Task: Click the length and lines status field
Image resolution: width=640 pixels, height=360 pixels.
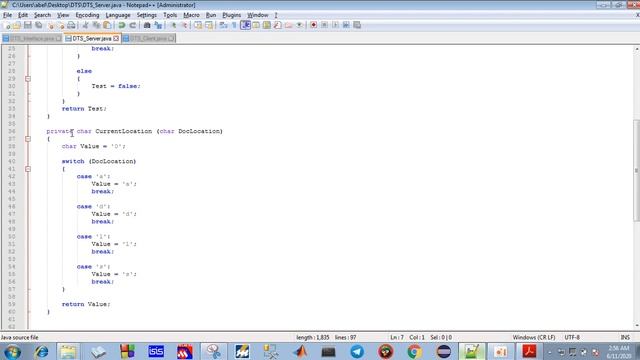Action: [326, 338]
